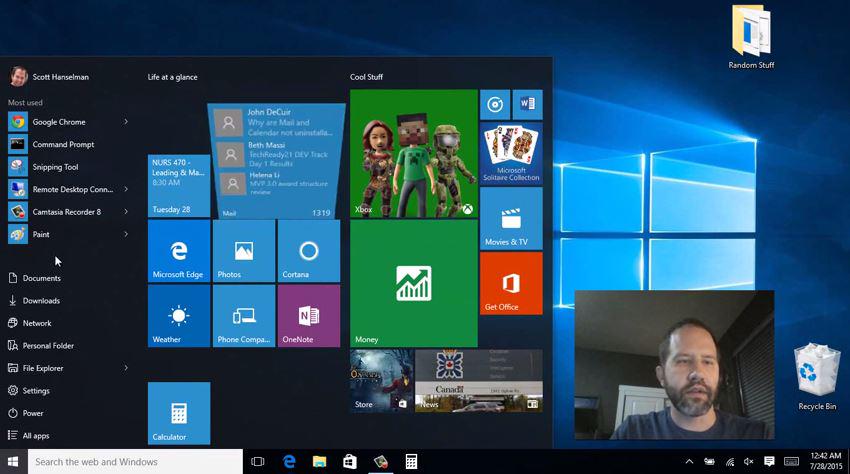Open Camtasia Recorder taskbar icon

(381, 462)
